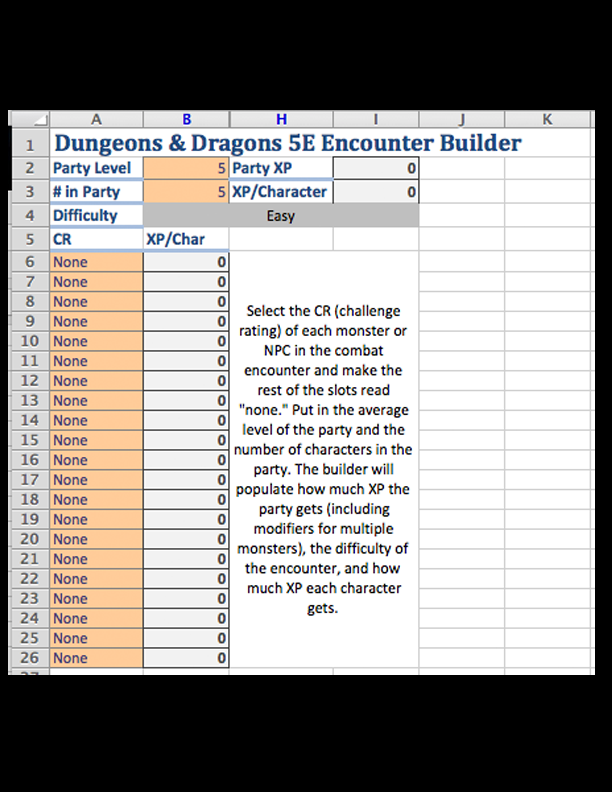Open the CR dropdown cell in row 8
The height and width of the screenshot is (792, 612).
(x=96, y=302)
